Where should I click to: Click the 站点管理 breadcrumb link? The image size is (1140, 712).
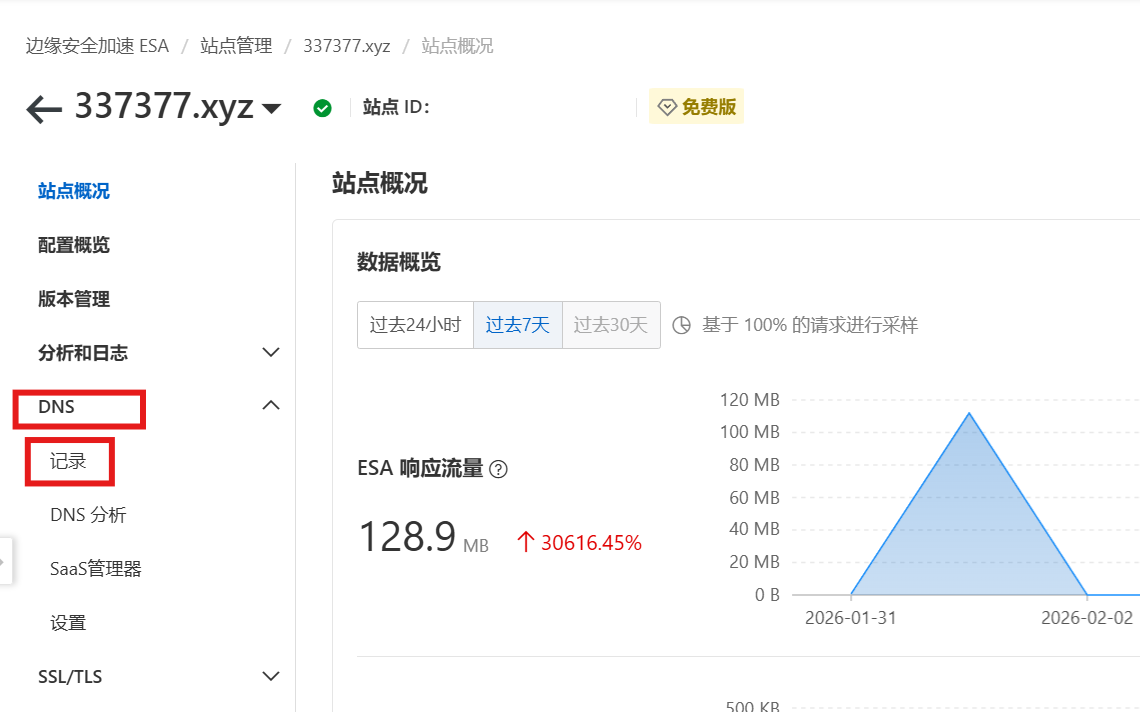(x=236, y=46)
